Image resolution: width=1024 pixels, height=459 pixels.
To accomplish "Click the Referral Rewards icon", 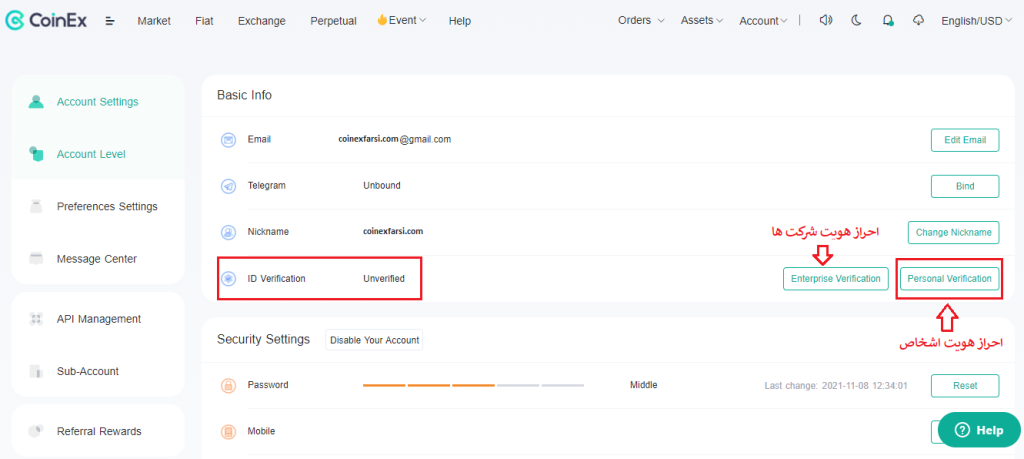I will click(x=36, y=431).
